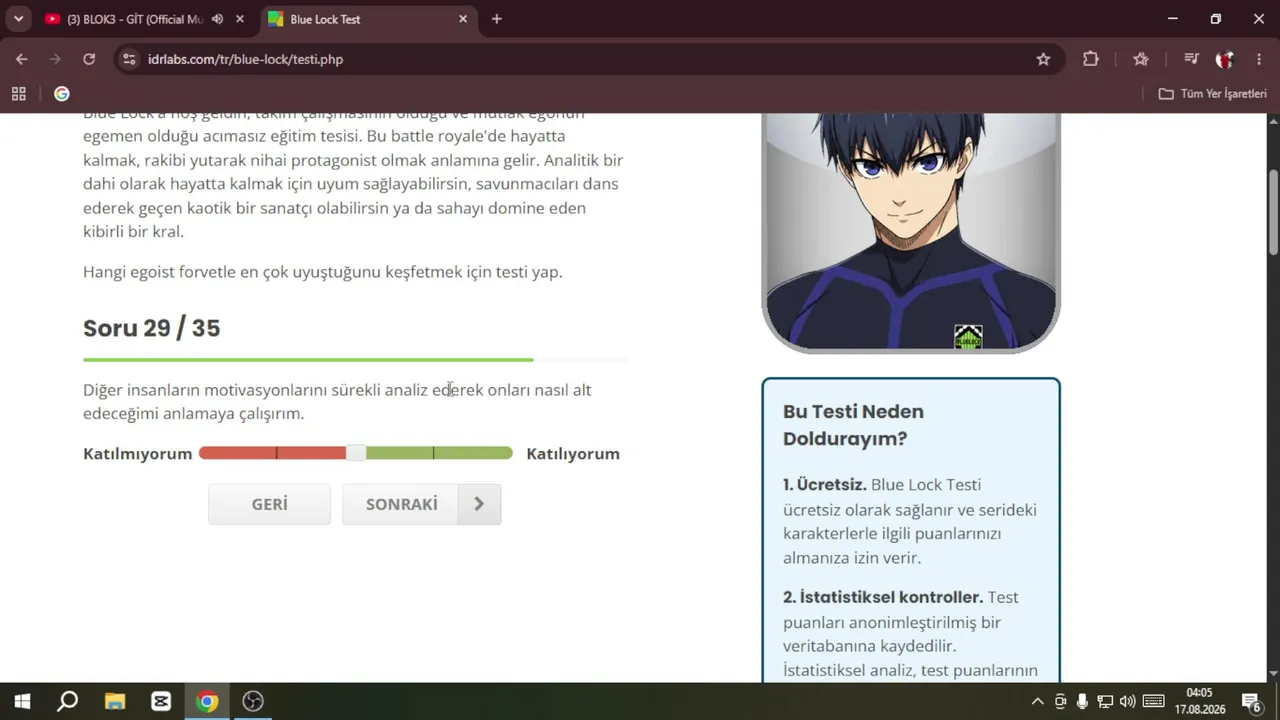Open the apps grid in bookmarks bar

click(18, 94)
